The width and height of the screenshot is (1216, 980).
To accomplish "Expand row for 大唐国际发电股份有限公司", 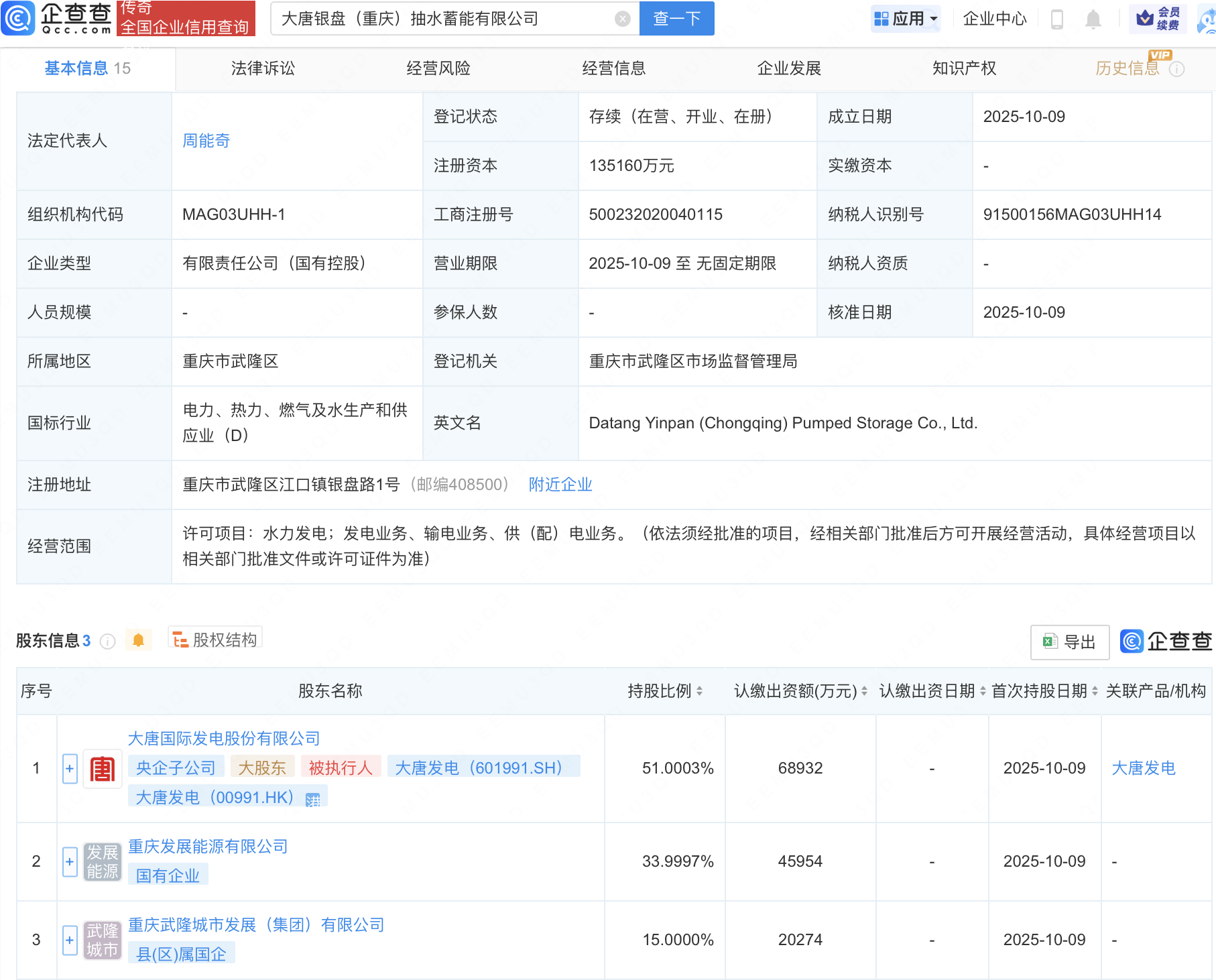I will pyautogui.click(x=70, y=769).
